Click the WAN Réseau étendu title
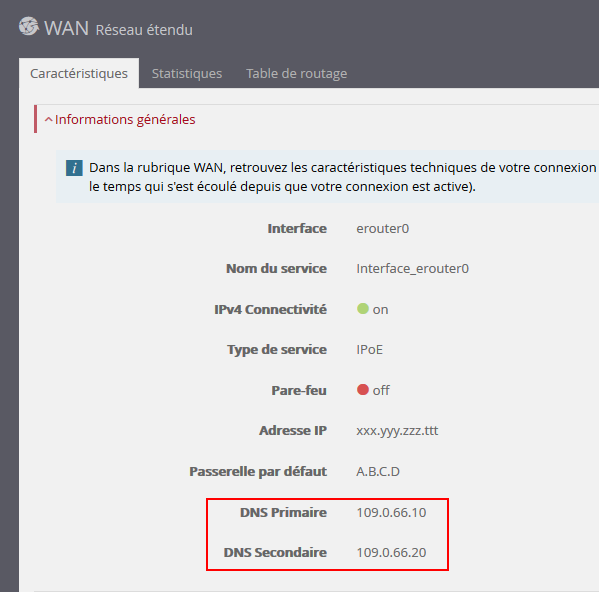Image resolution: width=599 pixels, height=592 pixels. coord(118,29)
